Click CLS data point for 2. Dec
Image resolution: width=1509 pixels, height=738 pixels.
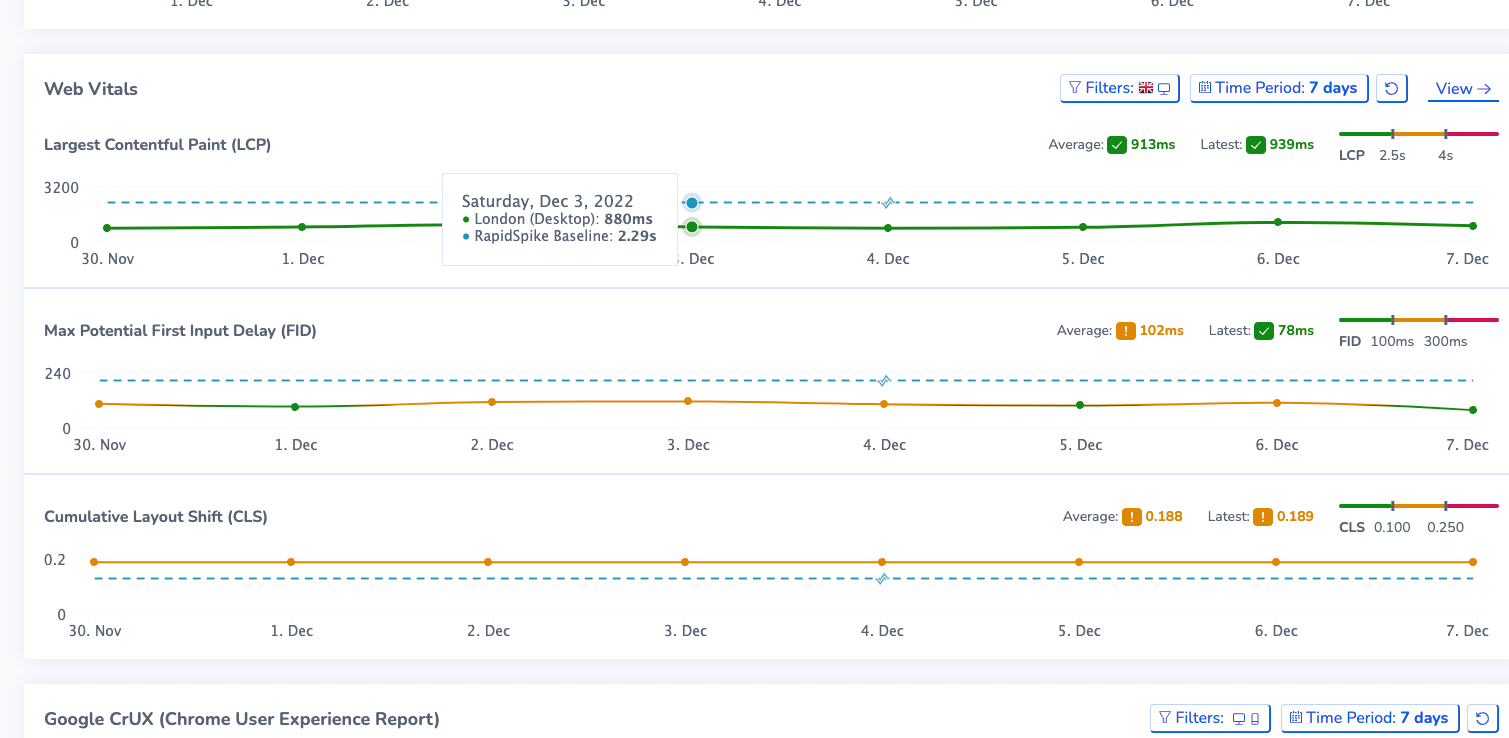click(488, 562)
